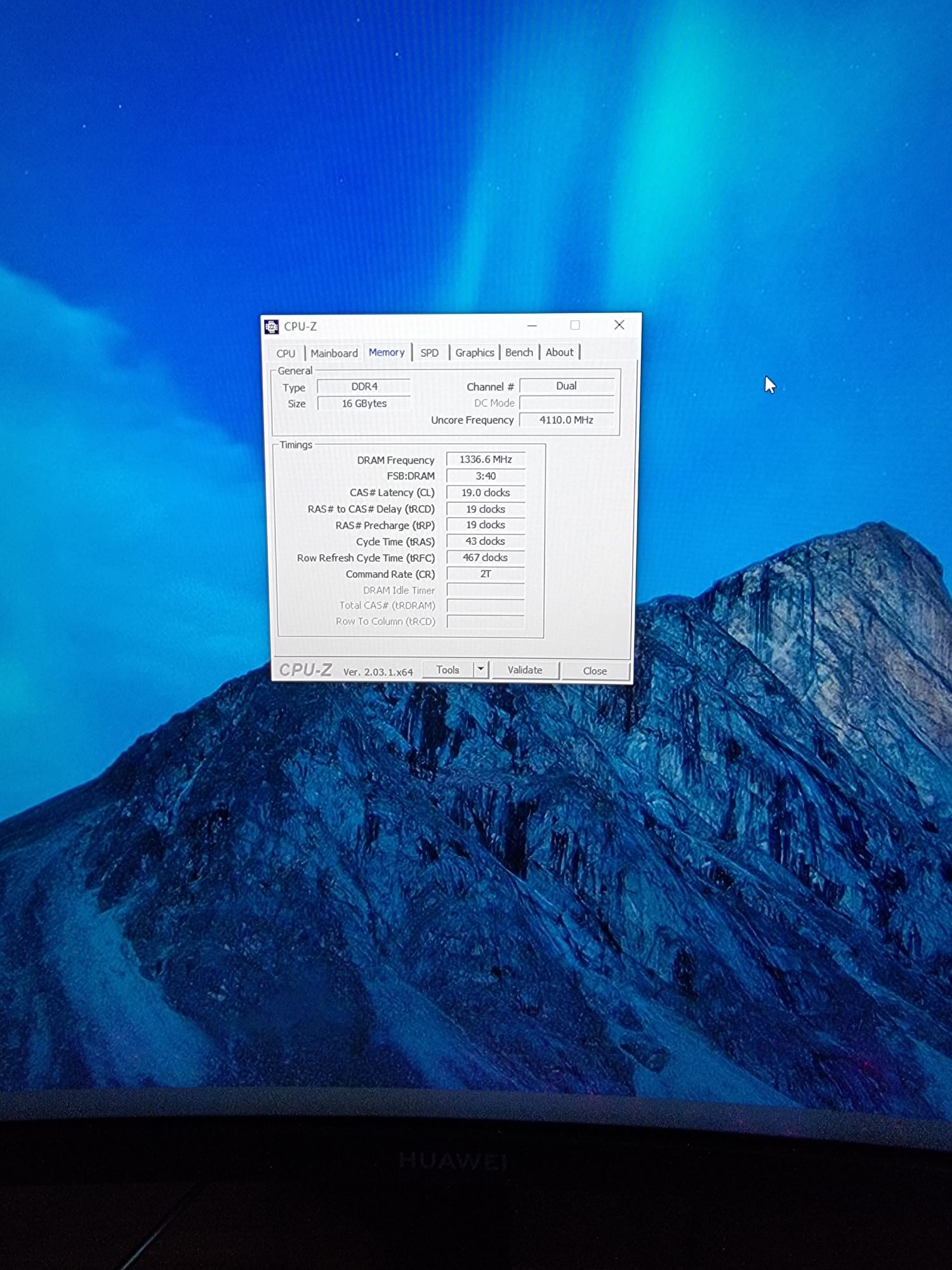Viewport: 952px width, 1270px height.
Task: Click the empty Total CAS# (tRDRAM) field
Action: 486,606
